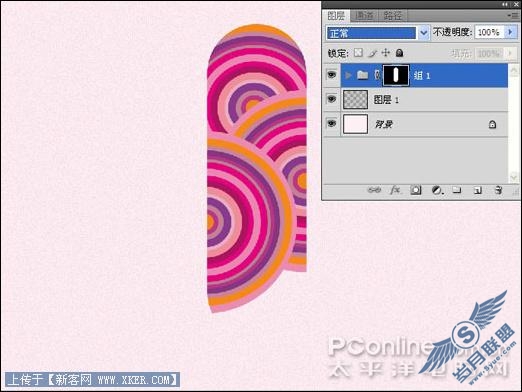Toggle lock position move icon
522x392 pixels.
[x=386, y=53]
